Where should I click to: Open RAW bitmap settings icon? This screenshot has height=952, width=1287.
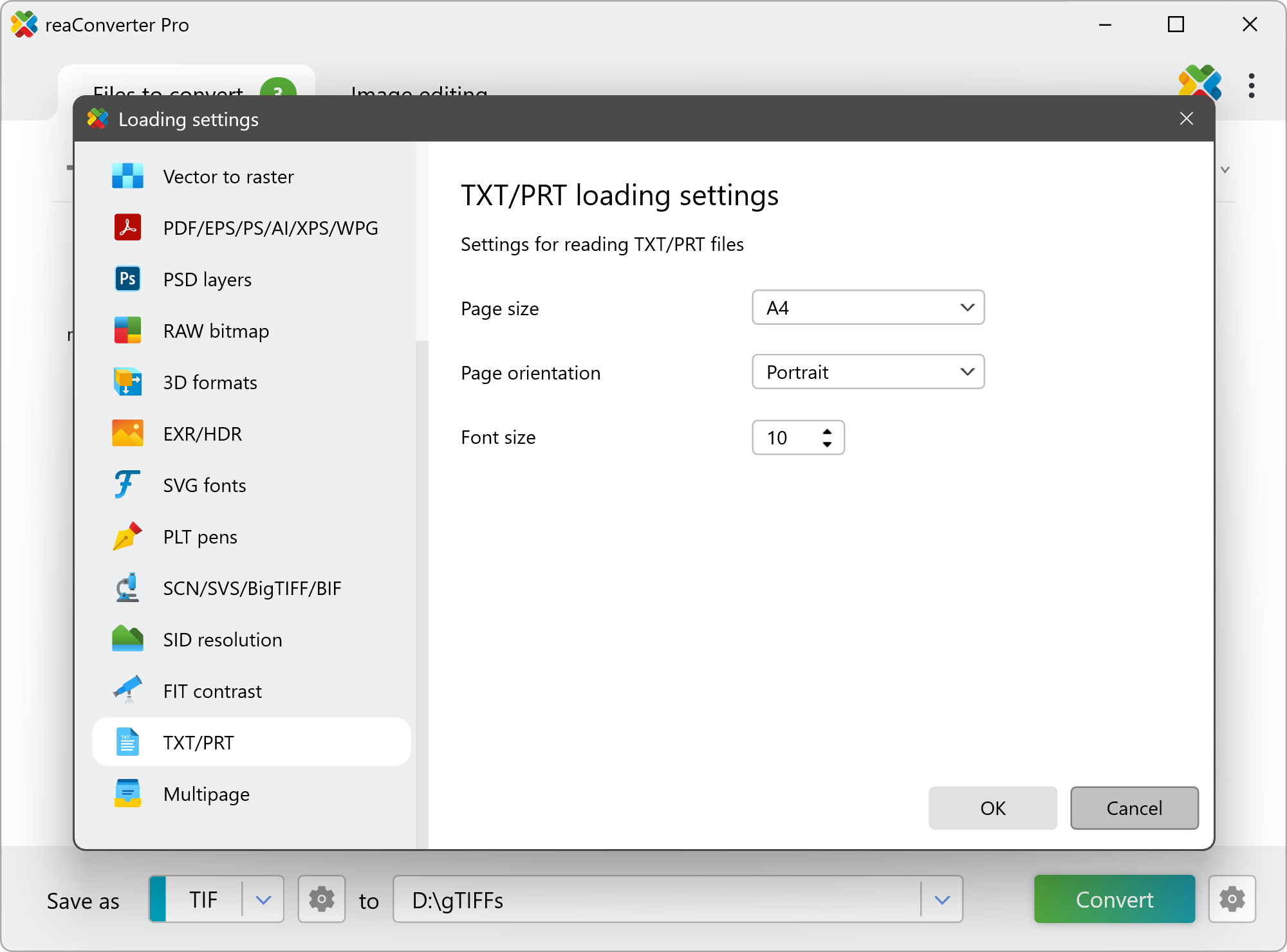click(127, 331)
